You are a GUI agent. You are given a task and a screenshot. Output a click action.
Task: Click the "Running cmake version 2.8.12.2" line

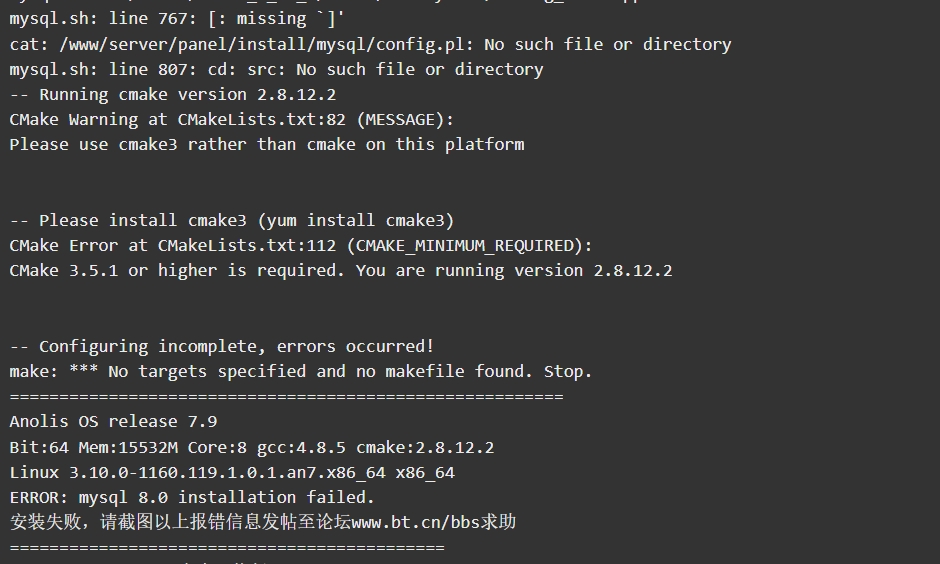[173, 95]
